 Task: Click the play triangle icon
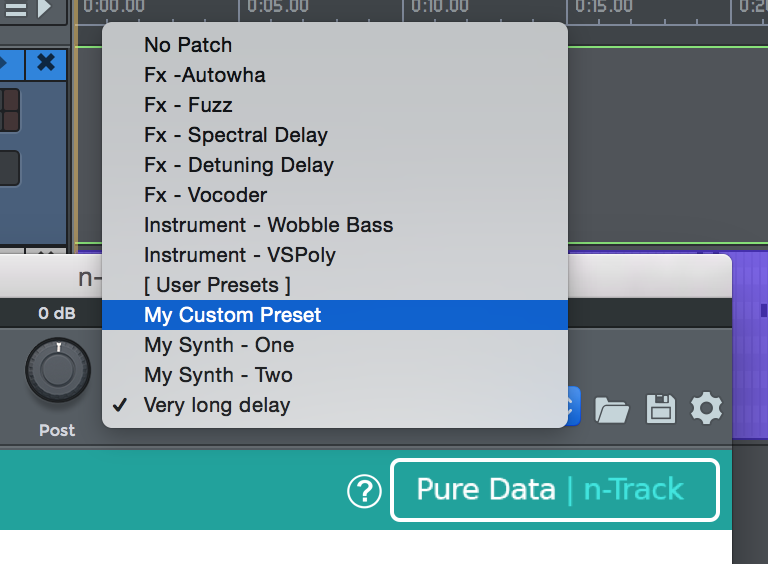[x=45, y=8]
